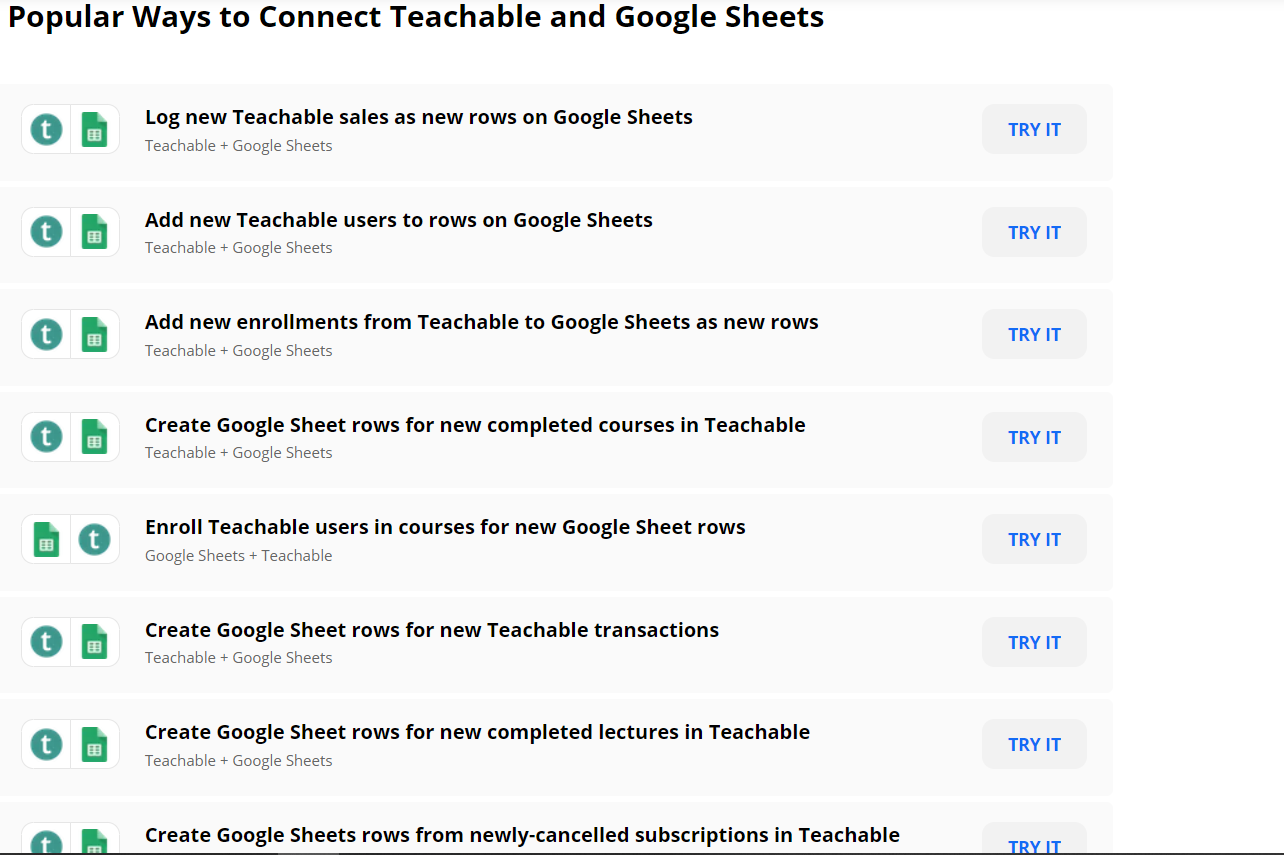Click TRY IT for 'Enroll Teachable users in courses'
The height and width of the screenshot is (855, 1284).
pyautogui.click(x=1034, y=539)
